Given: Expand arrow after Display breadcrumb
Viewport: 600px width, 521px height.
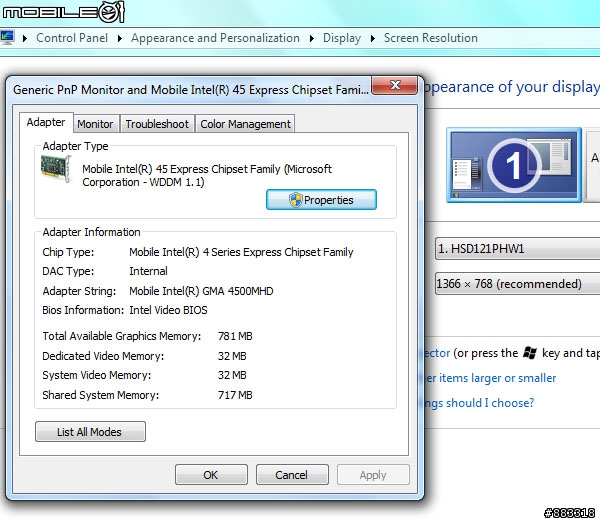Looking at the screenshot, I should (x=373, y=38).
